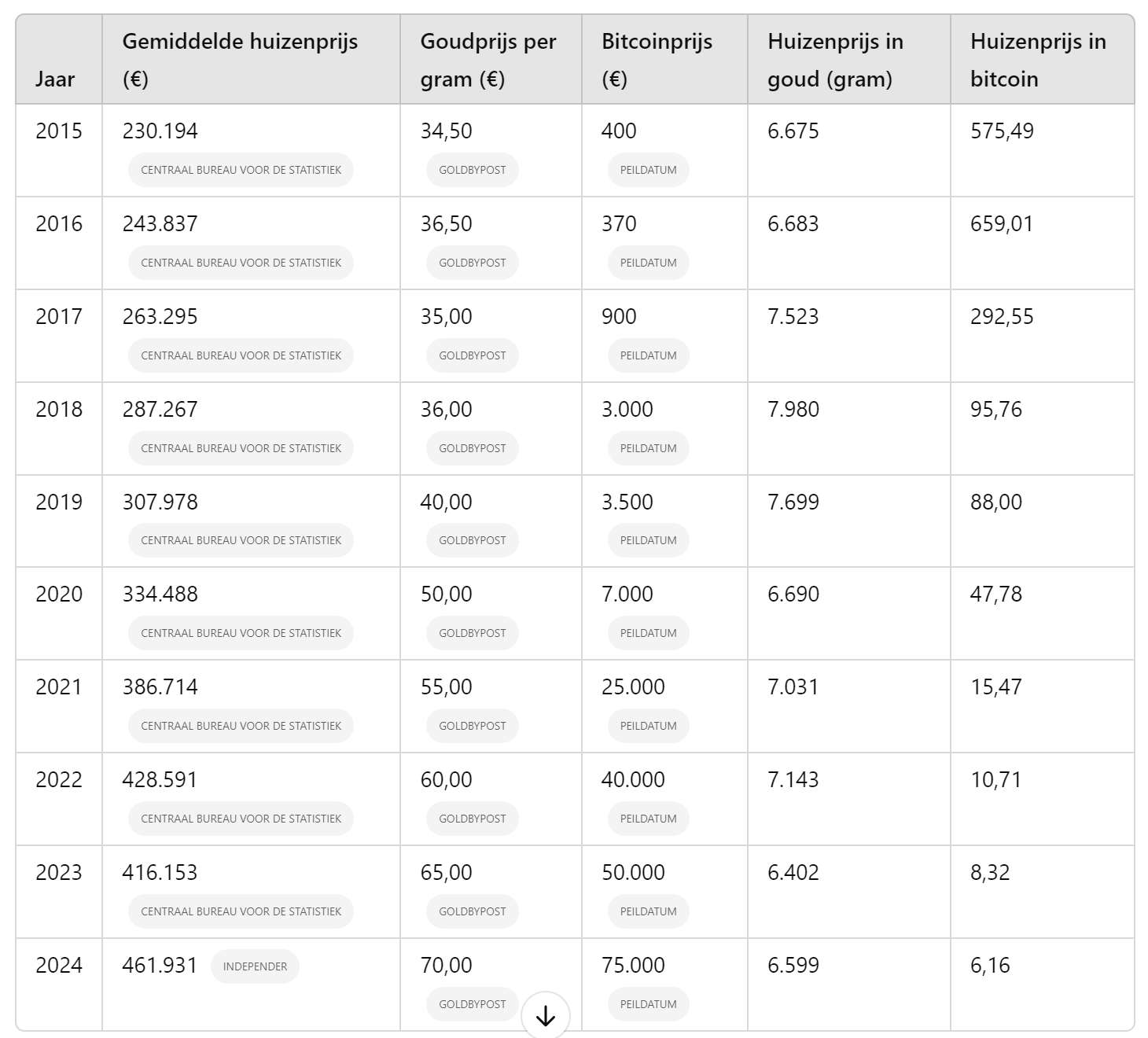The height and width of the screenshot is (1038, 1148).
Task: Click PEILDATUM badge under 7.000 bitcoin price
Action: pyautogui.click(x=648, y=633)
